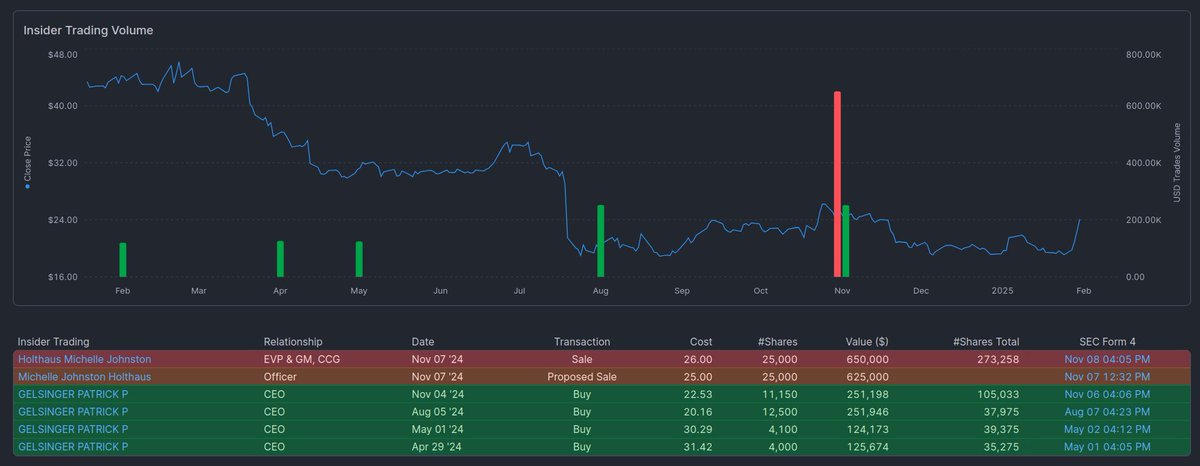
Task: Click the 273,258 shares total cell
Action: 998,358
